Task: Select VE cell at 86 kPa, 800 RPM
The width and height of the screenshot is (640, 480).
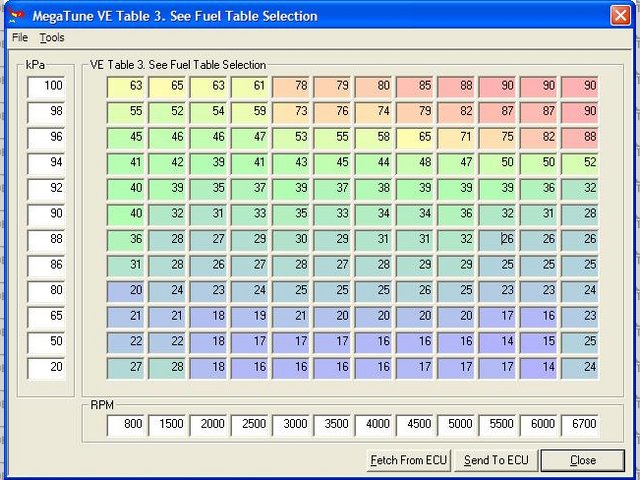Action: pyautogui.click(x=126, y=265)
